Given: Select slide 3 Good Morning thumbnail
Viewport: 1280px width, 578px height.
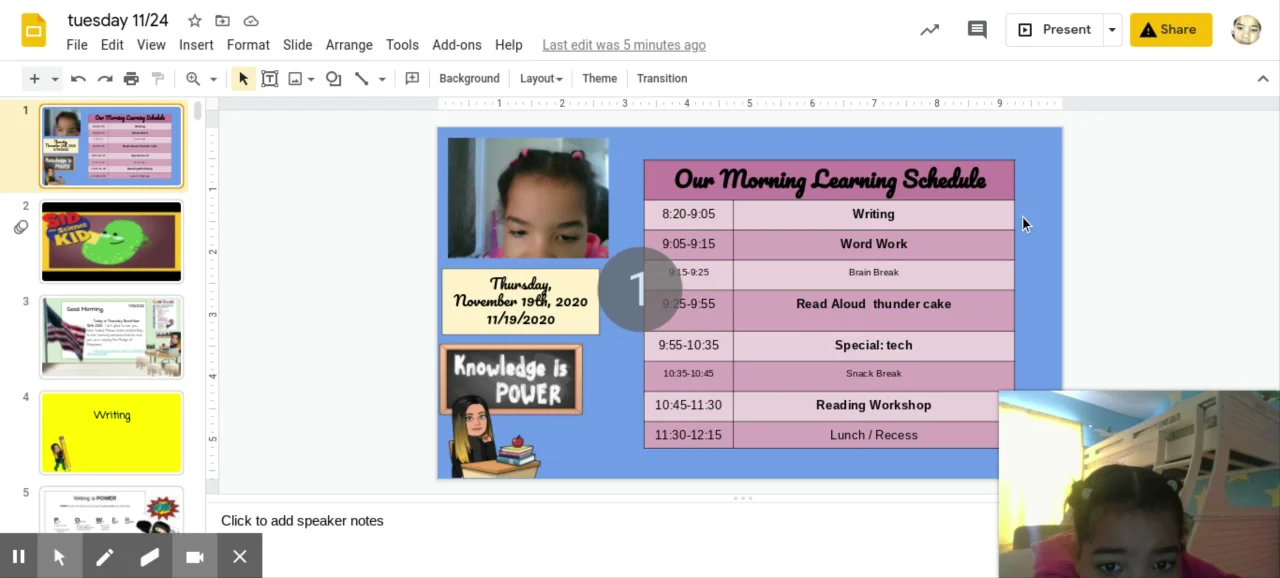Looking at the screenshot, I should tap(111, 337).
